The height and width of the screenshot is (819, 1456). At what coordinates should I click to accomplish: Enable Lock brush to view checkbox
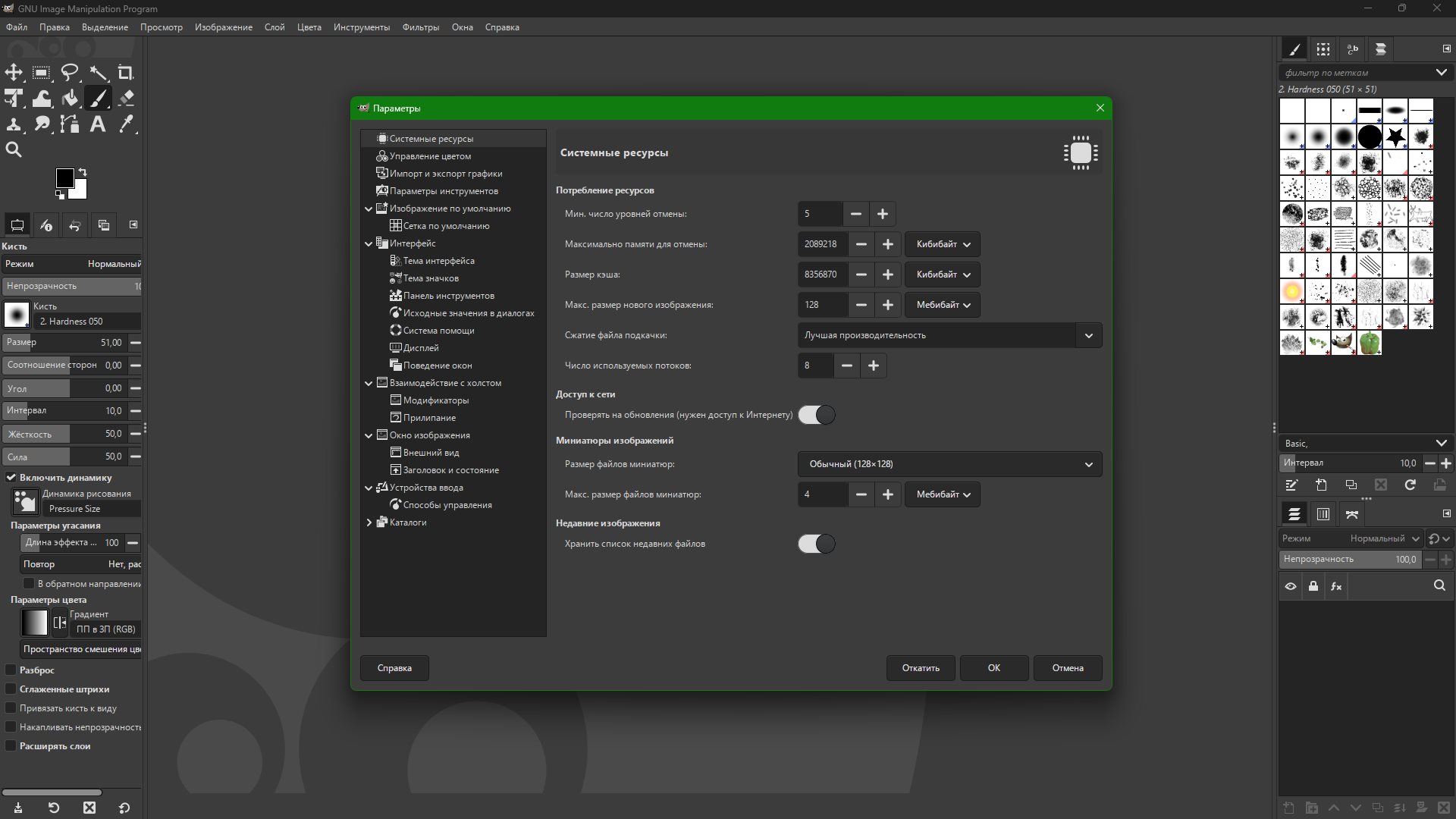[11, 708]
